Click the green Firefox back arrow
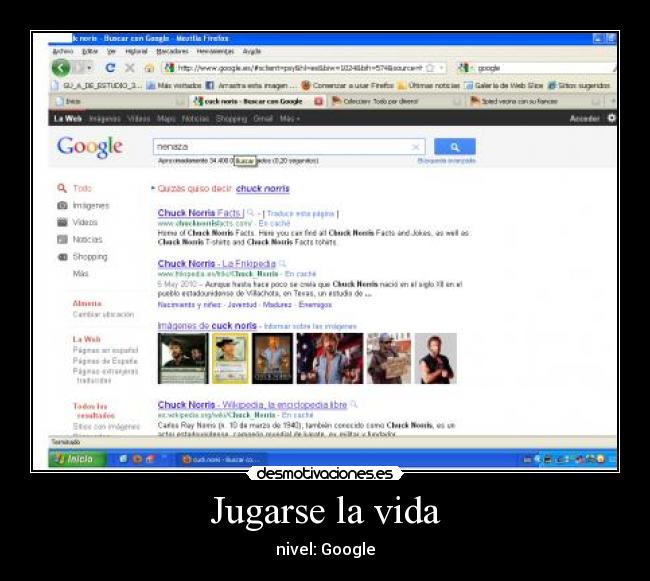The height and width of the screenshot is (581, 650). tap(61, 68)
